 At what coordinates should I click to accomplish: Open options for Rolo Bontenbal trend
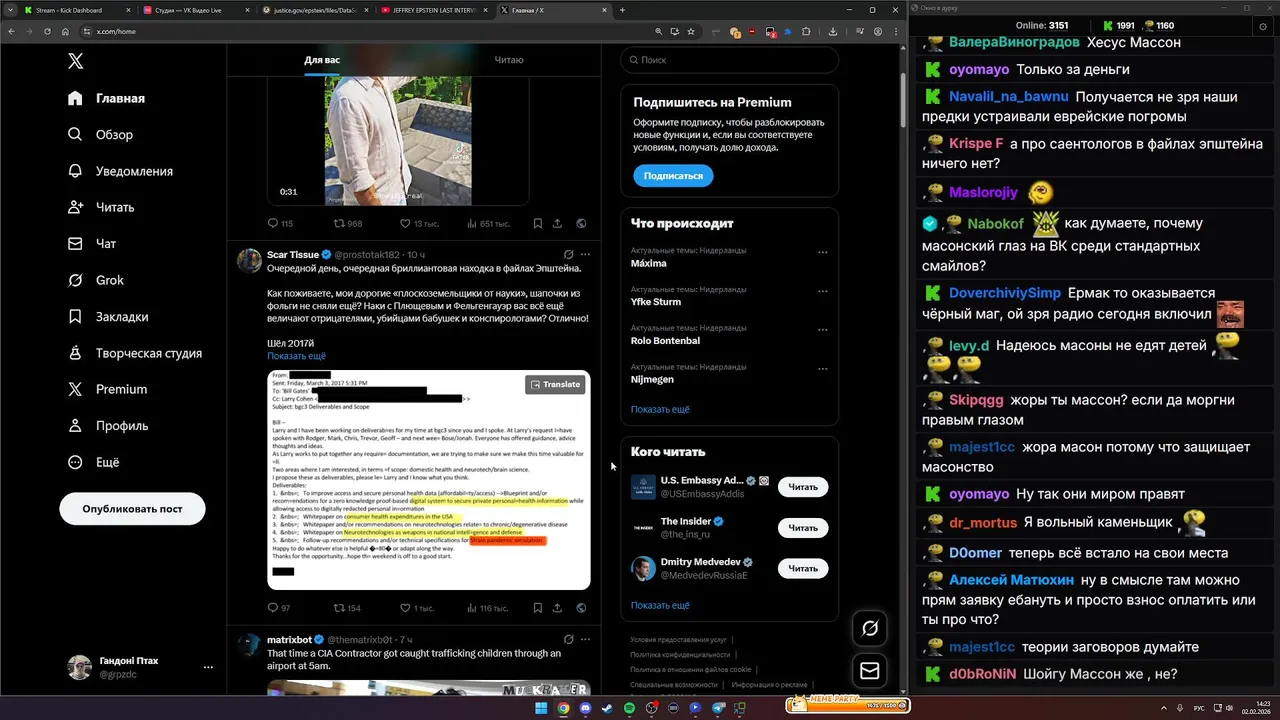click(x=823, y=330)
